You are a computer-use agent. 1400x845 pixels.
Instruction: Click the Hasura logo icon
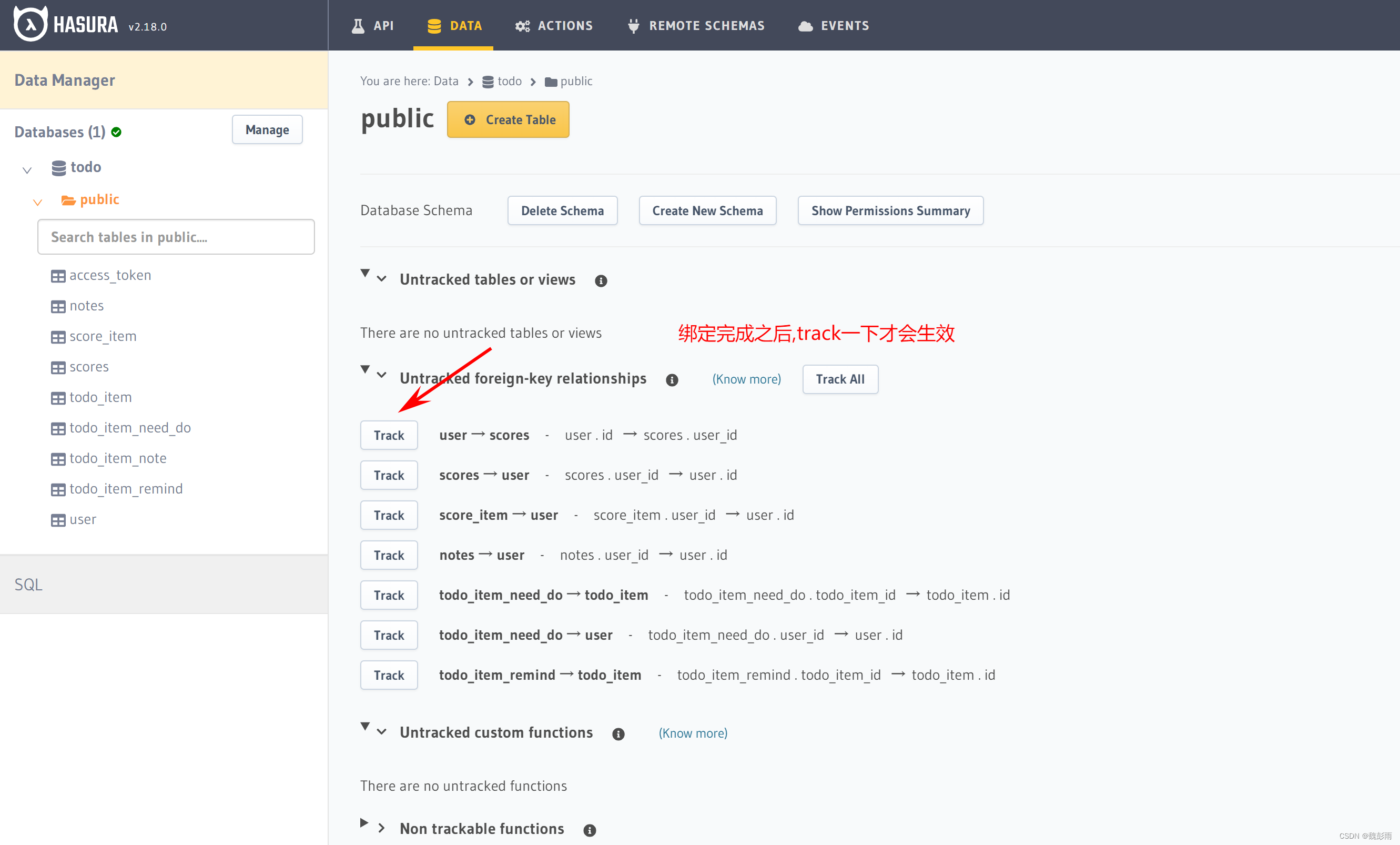click(x=30, y=24)
